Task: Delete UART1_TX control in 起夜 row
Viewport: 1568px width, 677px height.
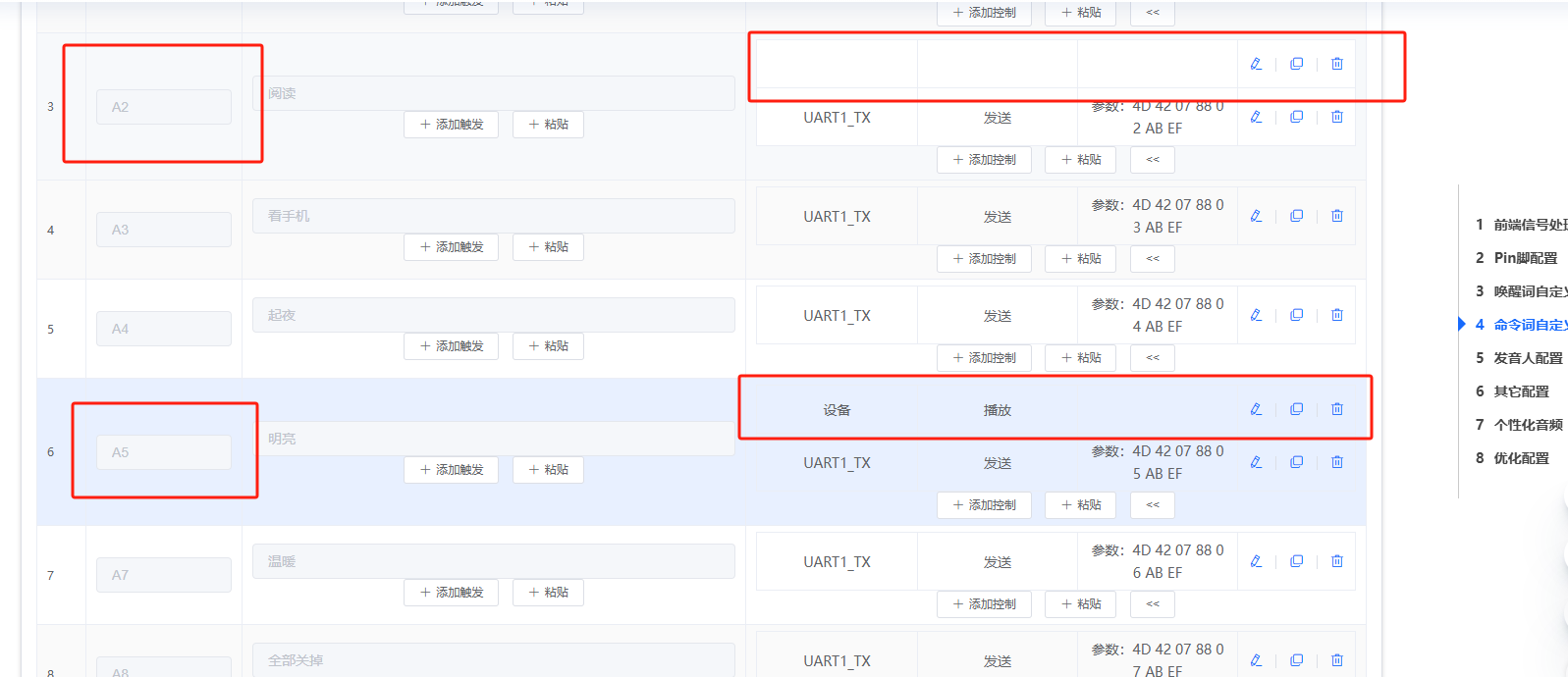Action: click(x=1336, y=315)
